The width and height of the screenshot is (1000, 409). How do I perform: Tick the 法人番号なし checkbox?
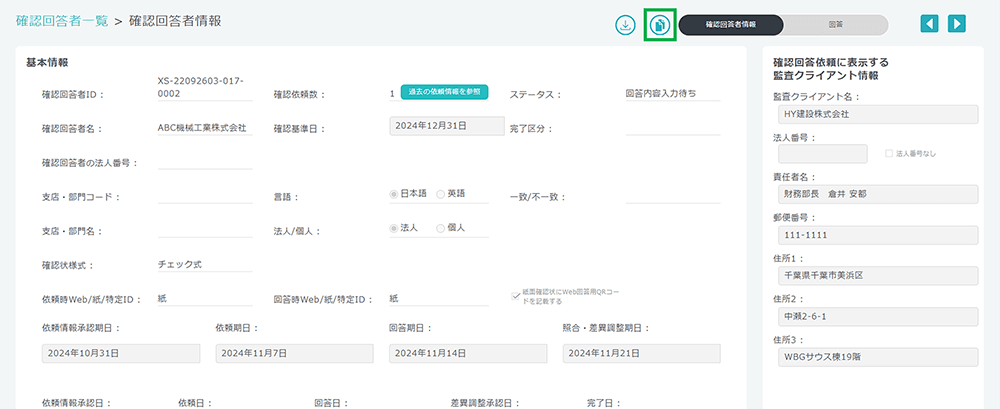(889, 154)
